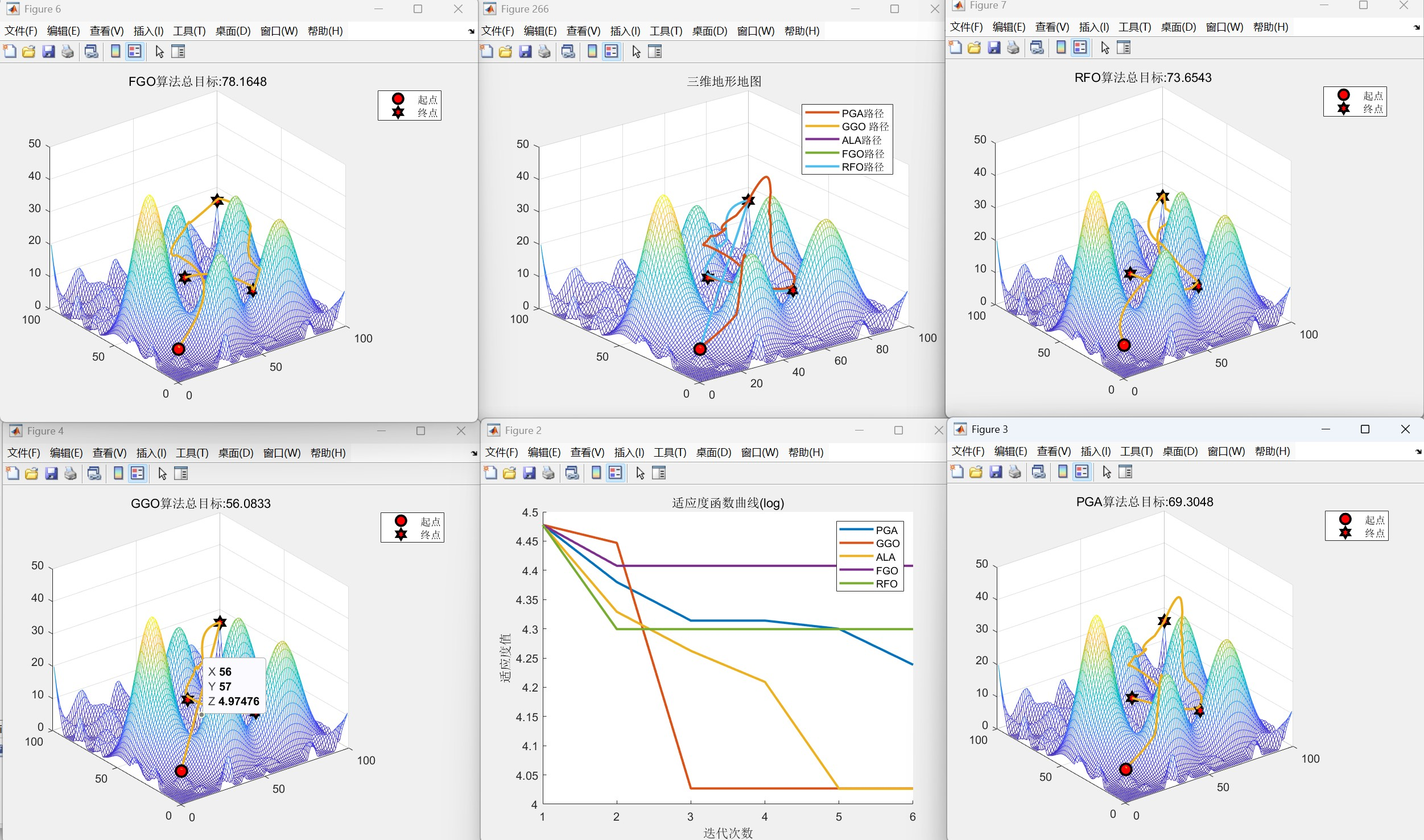Open 工具(T) menu in Figure 2

(670, 452)
